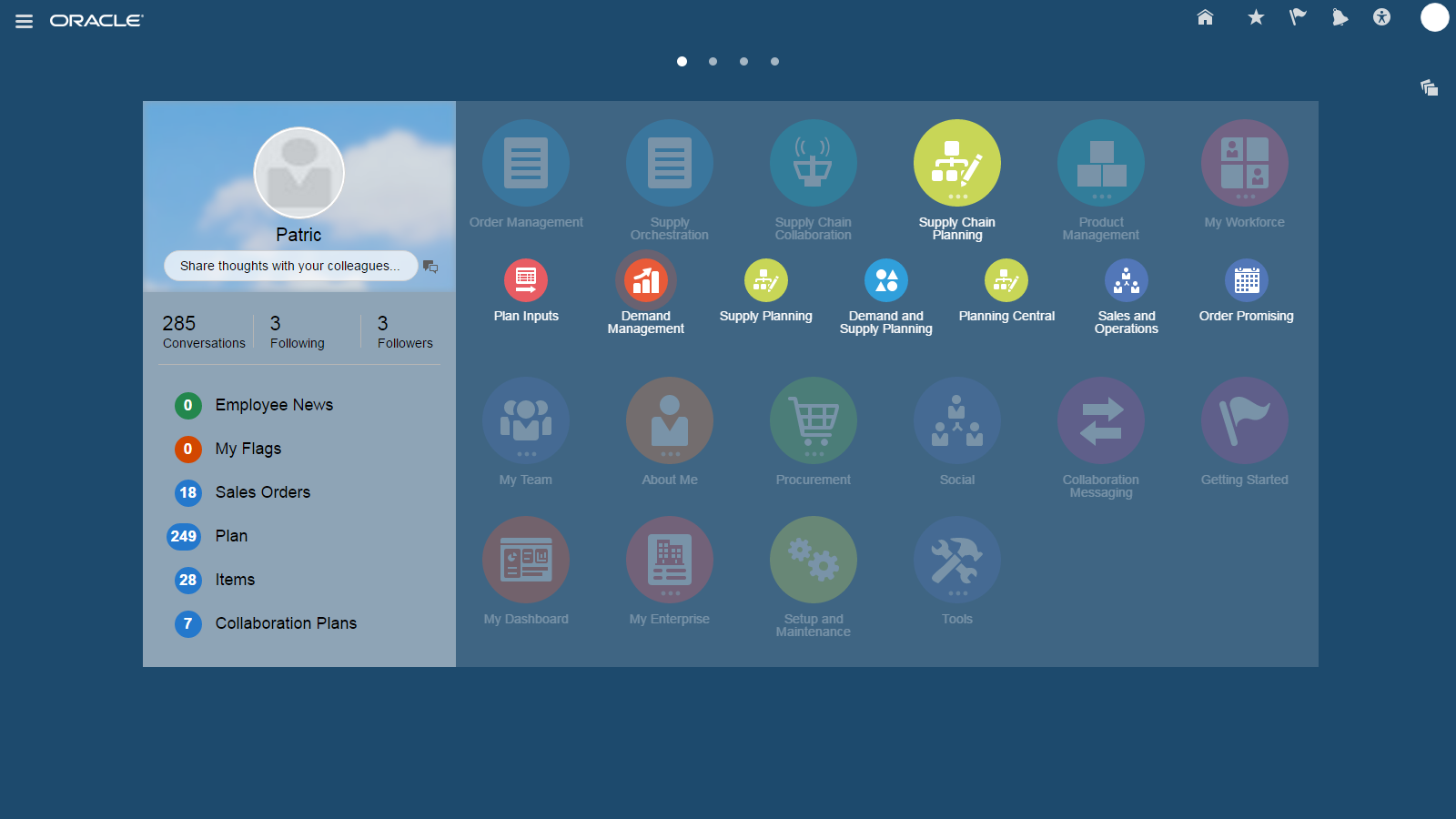Launch Order Promising
The width and height of the screenshot is (1456, 819).
[x=1247, y=280]
